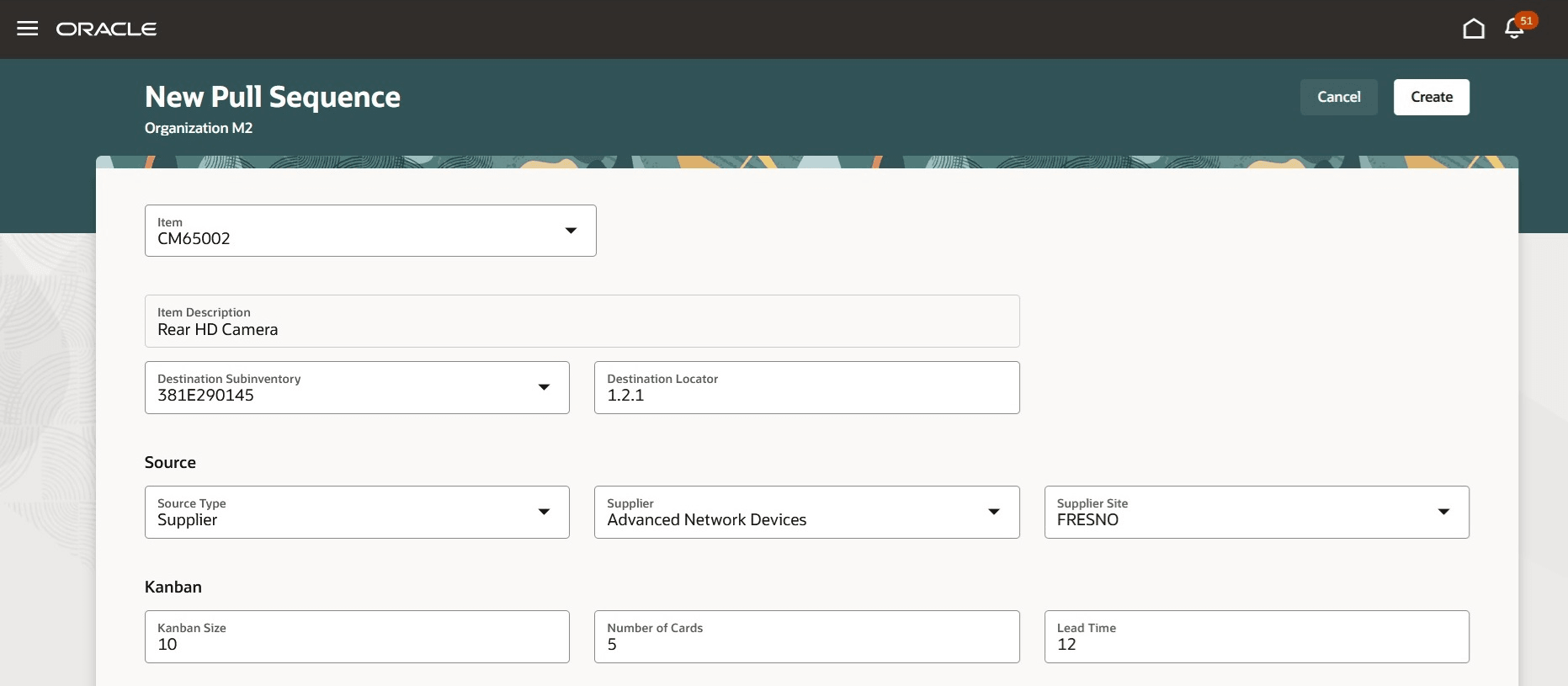Click the New Pull Sequence heading
This screenshot has height=686, width=1568.
(273, 97)
